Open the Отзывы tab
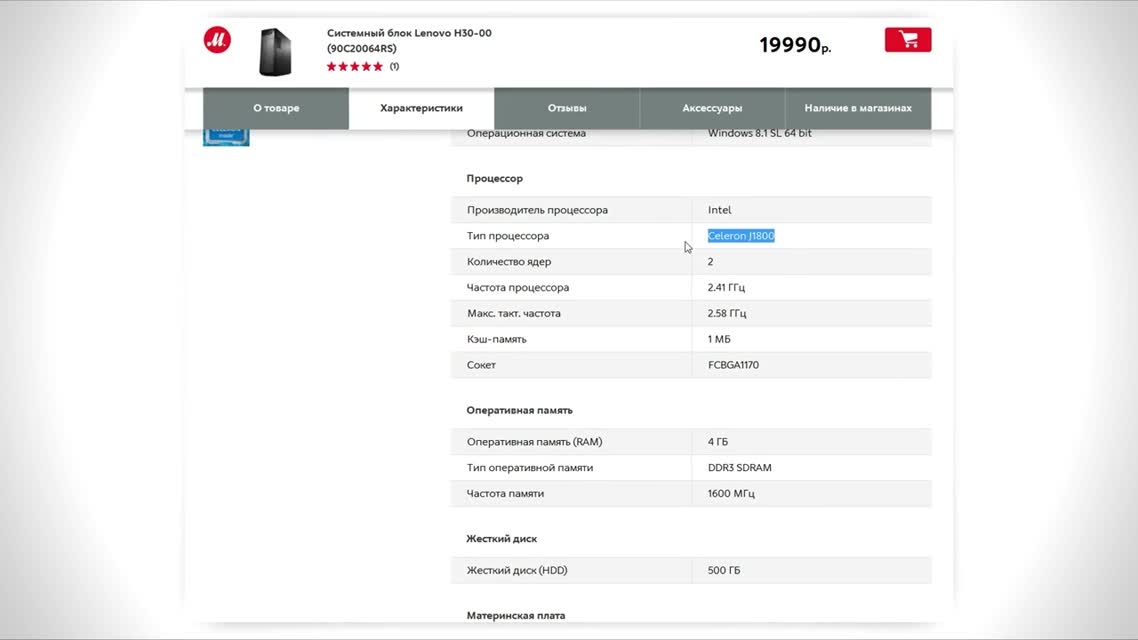Screen dimensions: 1138x640 point(567,108)
